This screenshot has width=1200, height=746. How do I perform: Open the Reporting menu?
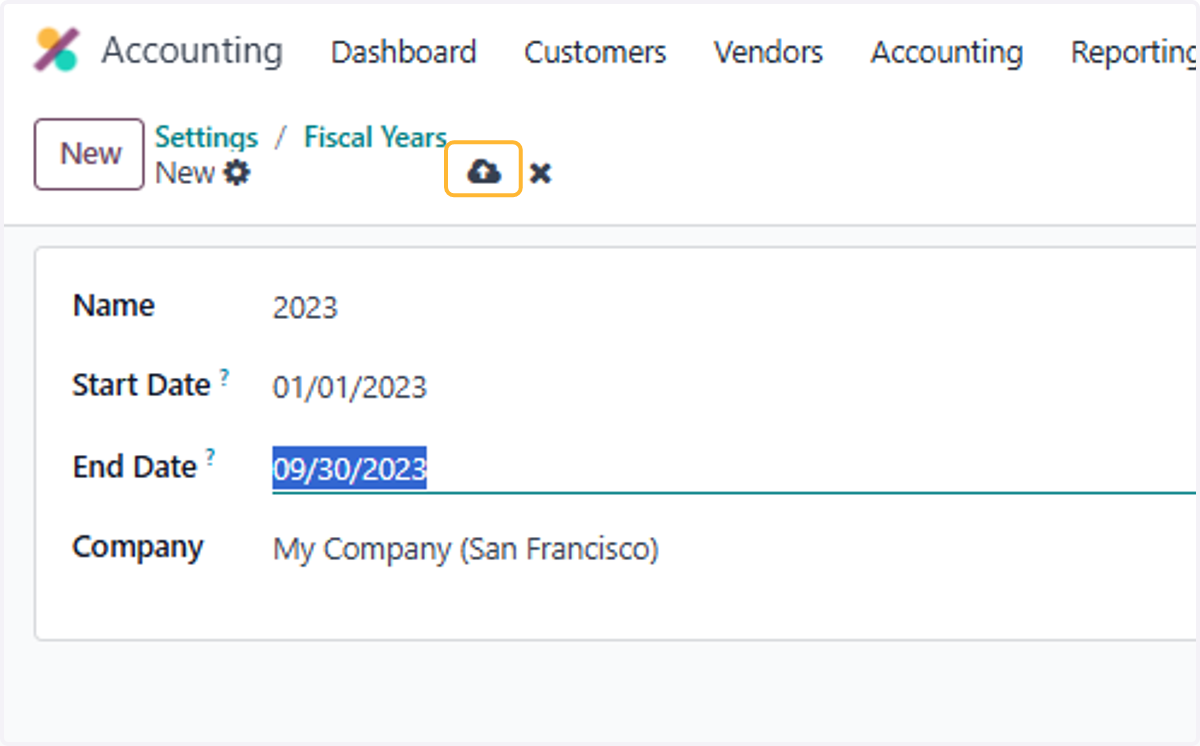pos(1134,52)
